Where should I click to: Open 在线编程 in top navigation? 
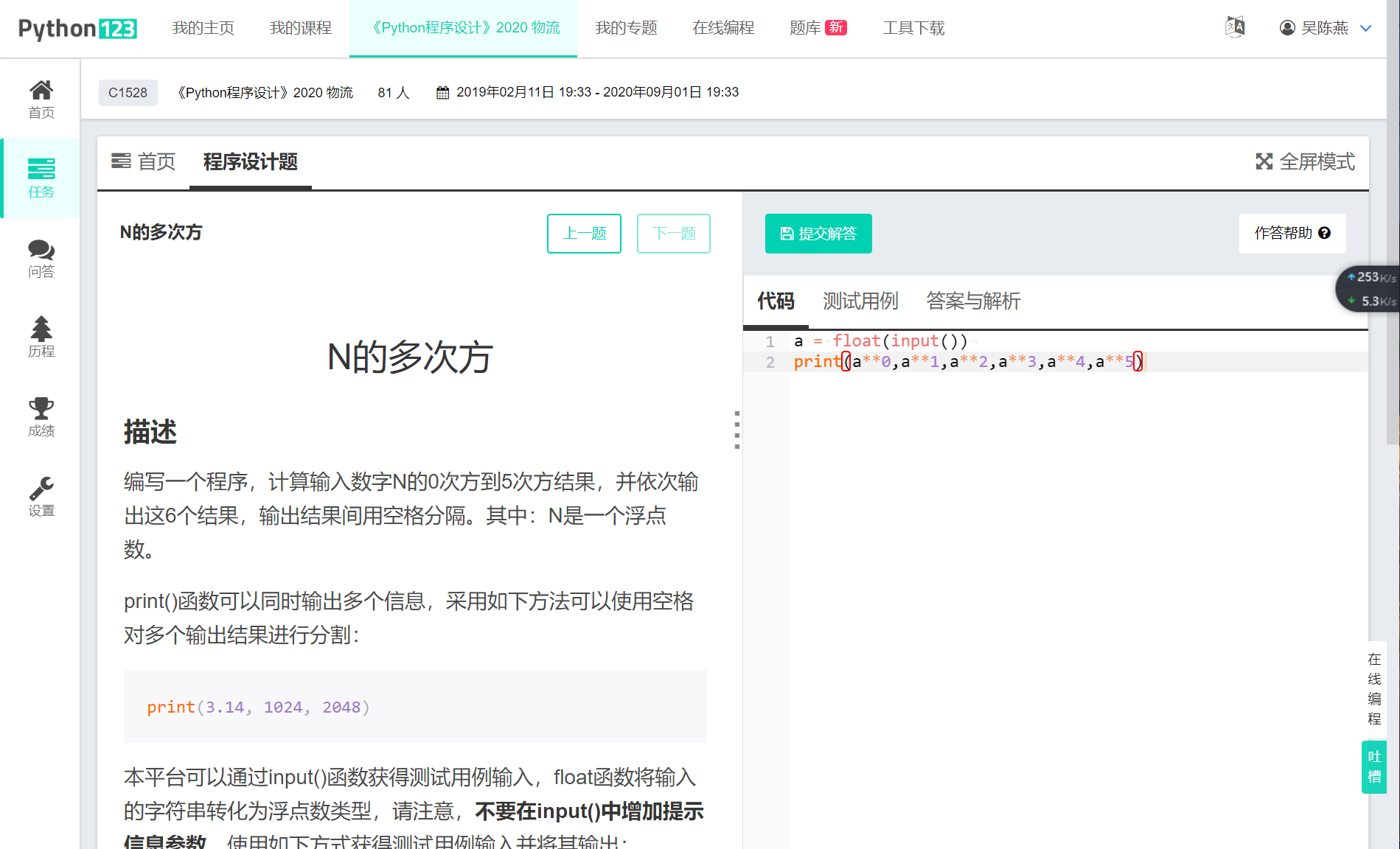723,28
